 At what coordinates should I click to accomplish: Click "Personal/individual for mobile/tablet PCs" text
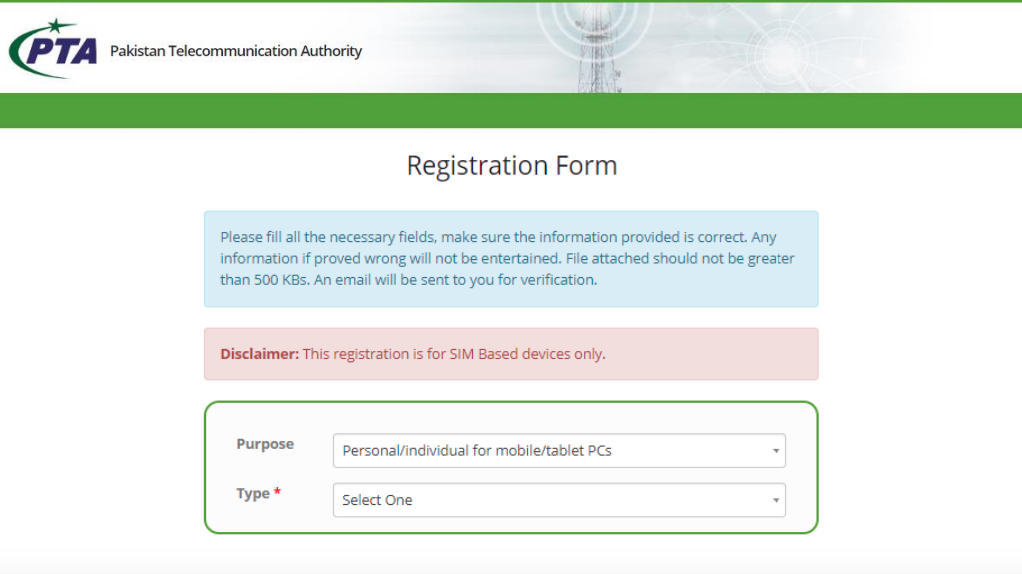coord(477,451)
